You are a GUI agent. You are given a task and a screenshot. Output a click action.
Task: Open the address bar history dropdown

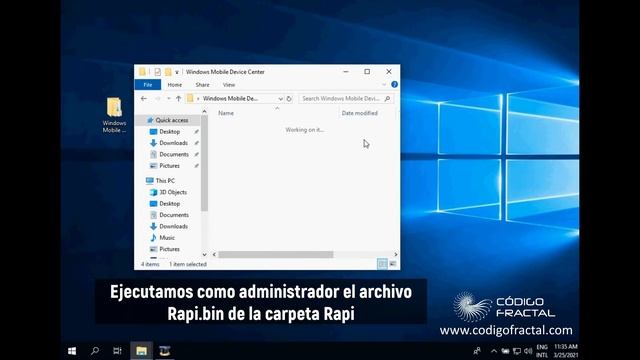280,99
